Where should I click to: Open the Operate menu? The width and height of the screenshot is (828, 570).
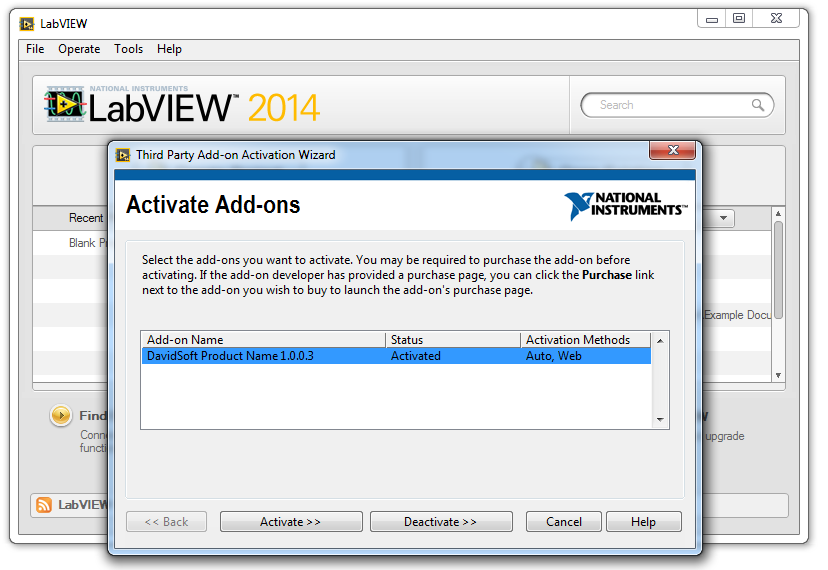tap(79, 49)
